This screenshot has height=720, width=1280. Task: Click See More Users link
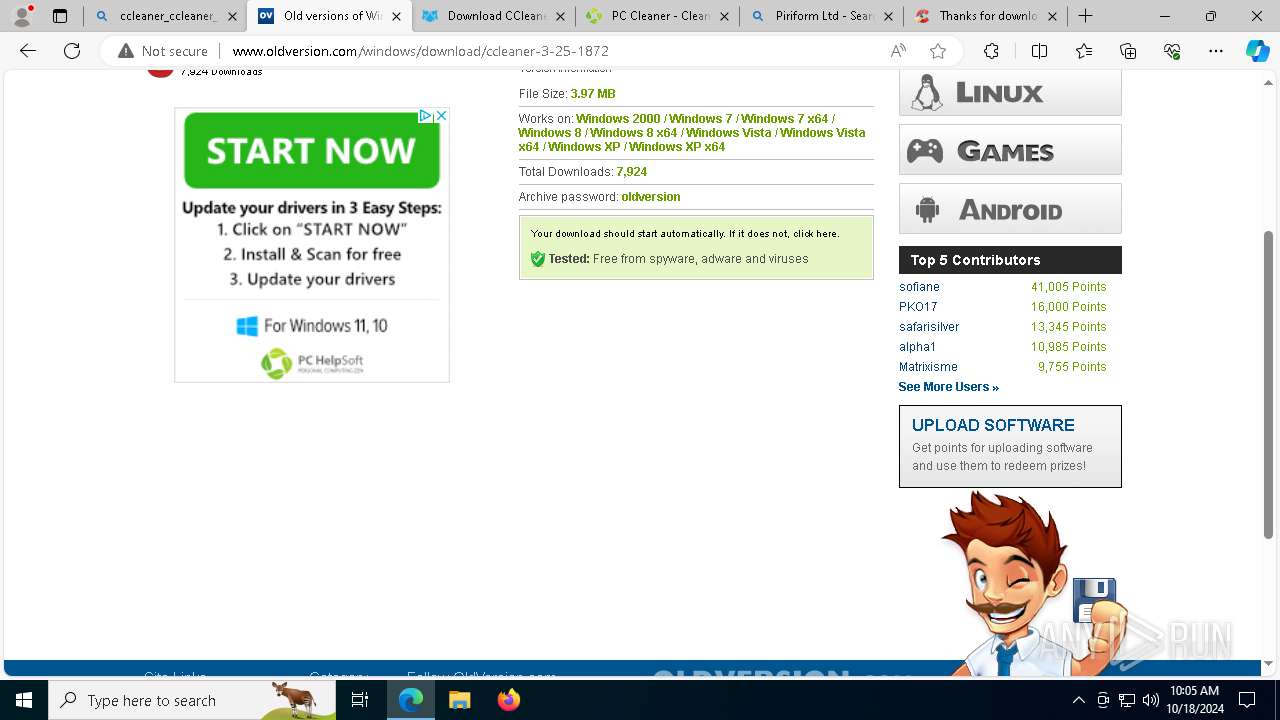click(x=948, y=387)
